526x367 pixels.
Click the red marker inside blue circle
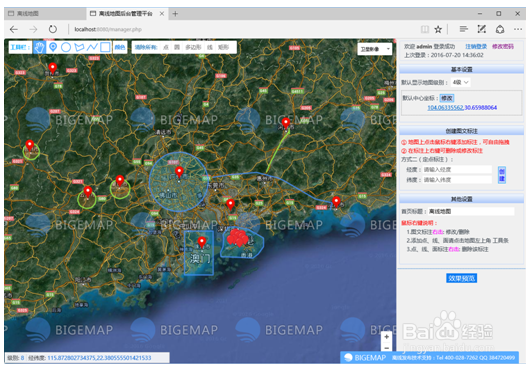(x=179, y=172)
